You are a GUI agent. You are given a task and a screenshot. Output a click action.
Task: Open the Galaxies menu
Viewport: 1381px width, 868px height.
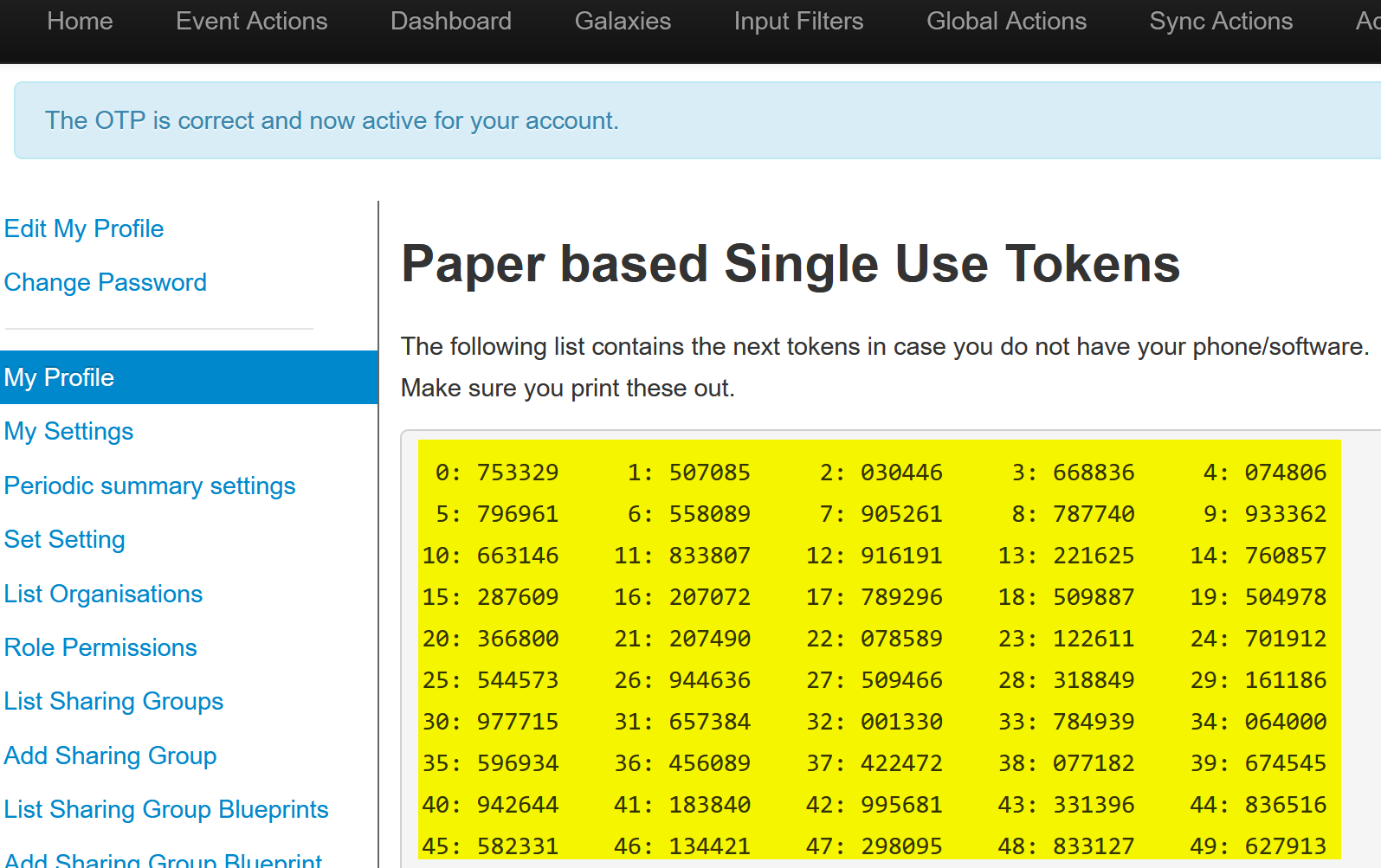click(623, 21)
